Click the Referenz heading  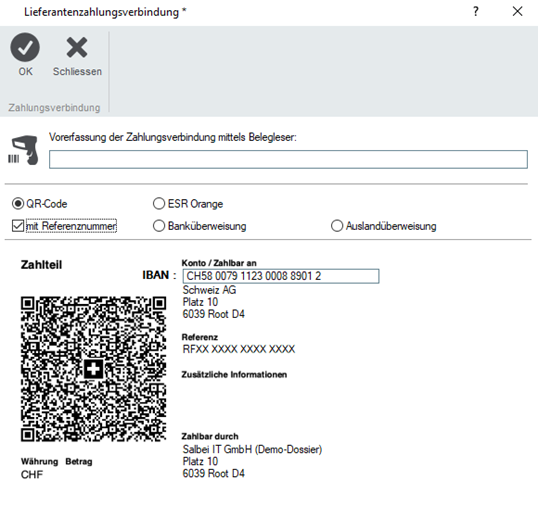200,337
